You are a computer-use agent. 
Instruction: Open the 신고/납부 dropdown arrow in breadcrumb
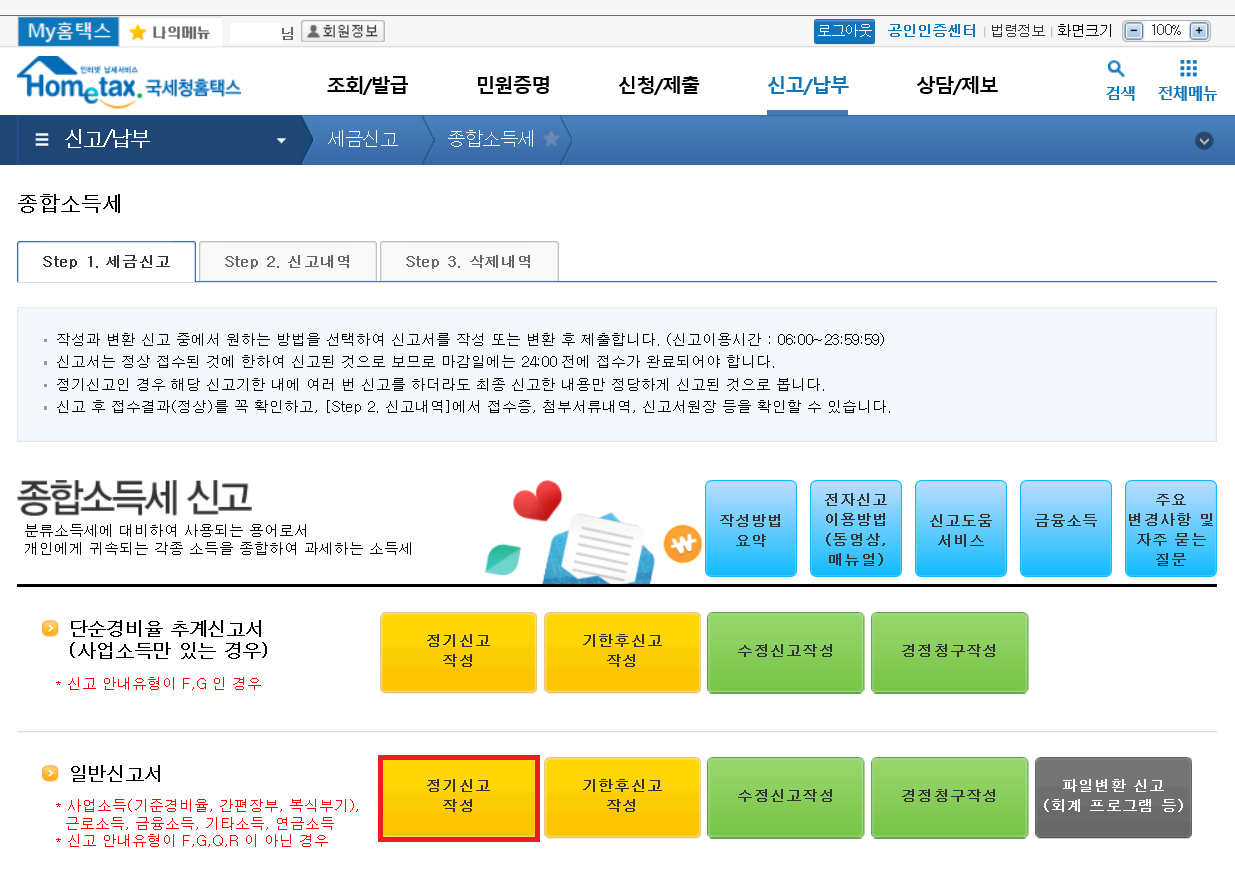click(281, 140)
